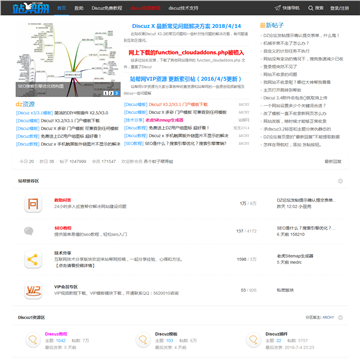Click the bubble icon of the middle Discuz sub-forum
Viewport: 360px width, 360px height.
(x=143, y=340)
